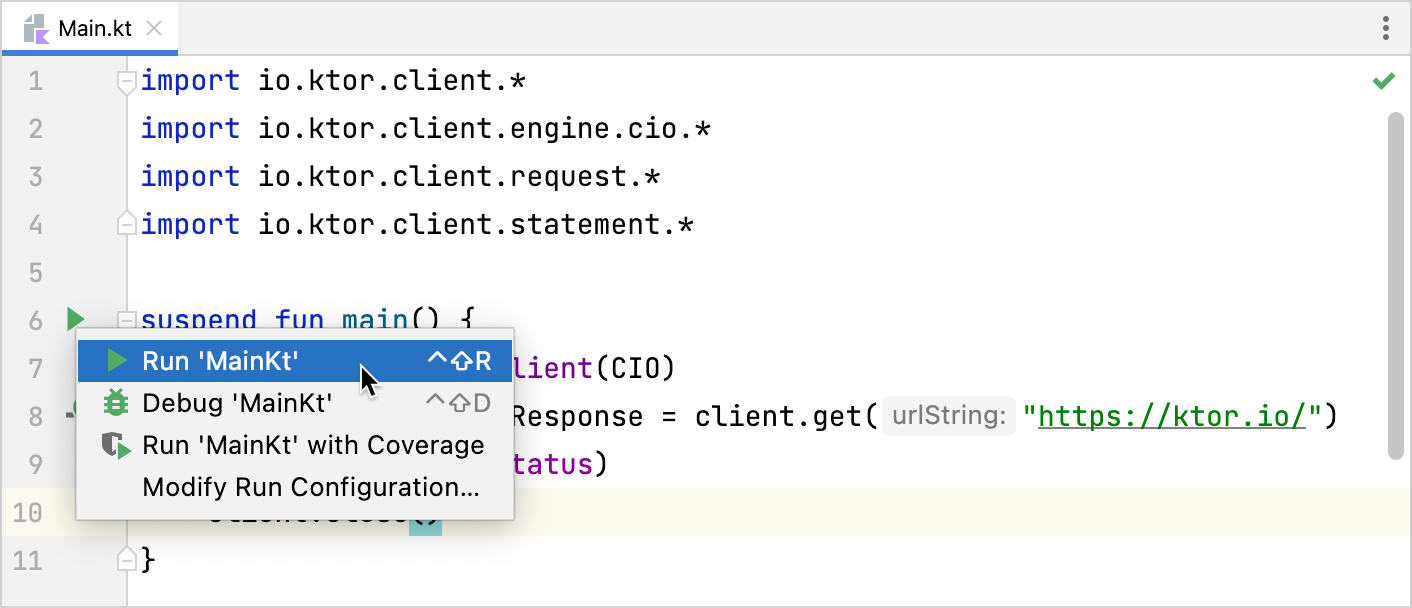The height and width of the screenshot is (608, 1412).
Task: Open the three-dot editor tab options menu
Action: click(1385, 28)
